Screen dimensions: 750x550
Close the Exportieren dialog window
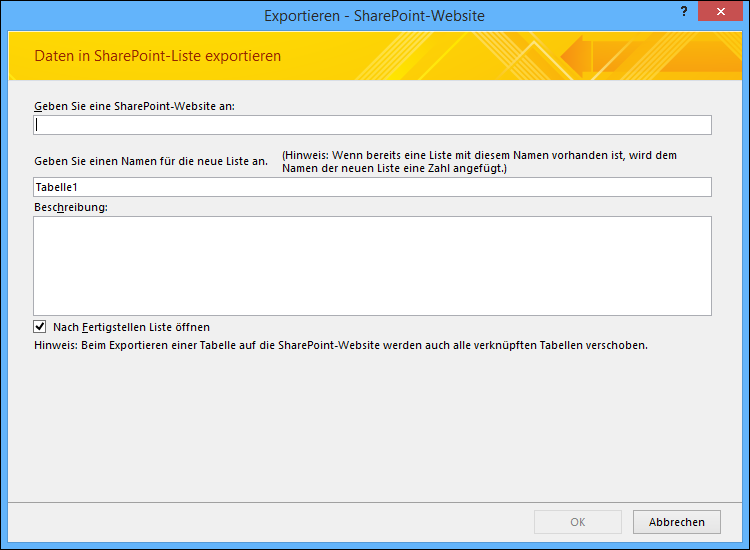[x=720, y=11]
